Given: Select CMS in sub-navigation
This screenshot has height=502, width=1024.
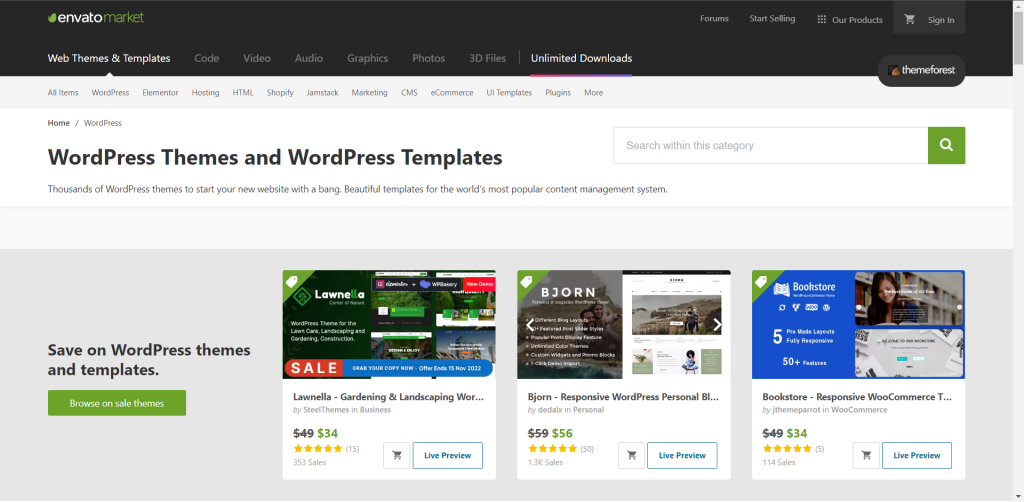Looking at the screenshot, I should [x=409, y=93].
